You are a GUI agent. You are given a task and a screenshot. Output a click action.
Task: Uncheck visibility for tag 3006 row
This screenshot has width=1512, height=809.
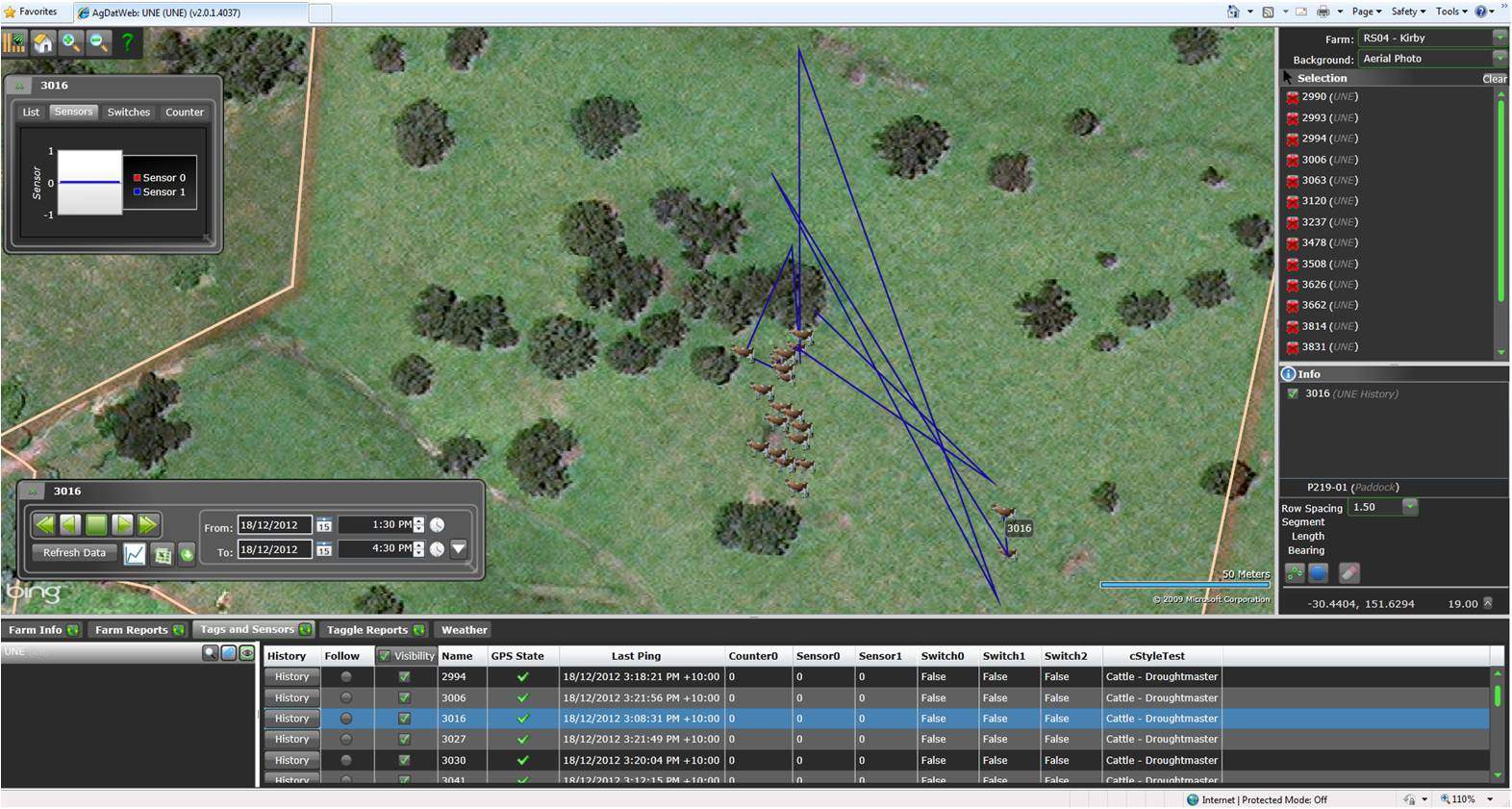pyautogui.click(x=404, y=698)
